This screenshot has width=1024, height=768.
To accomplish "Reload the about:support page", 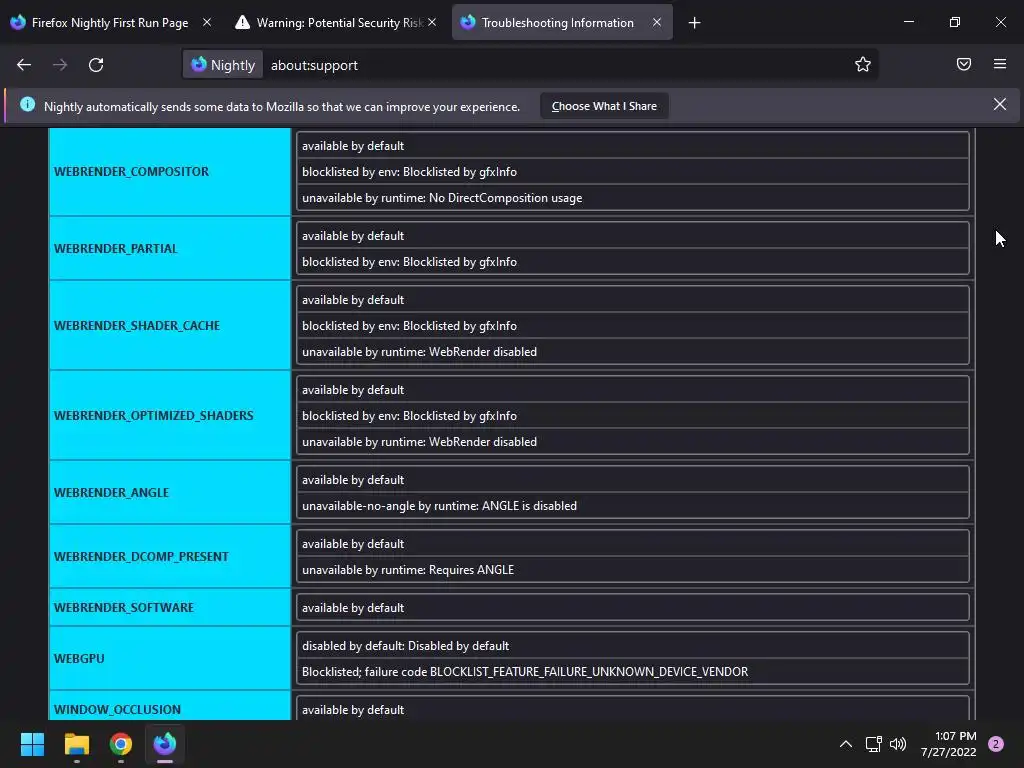I will (96, 65).
